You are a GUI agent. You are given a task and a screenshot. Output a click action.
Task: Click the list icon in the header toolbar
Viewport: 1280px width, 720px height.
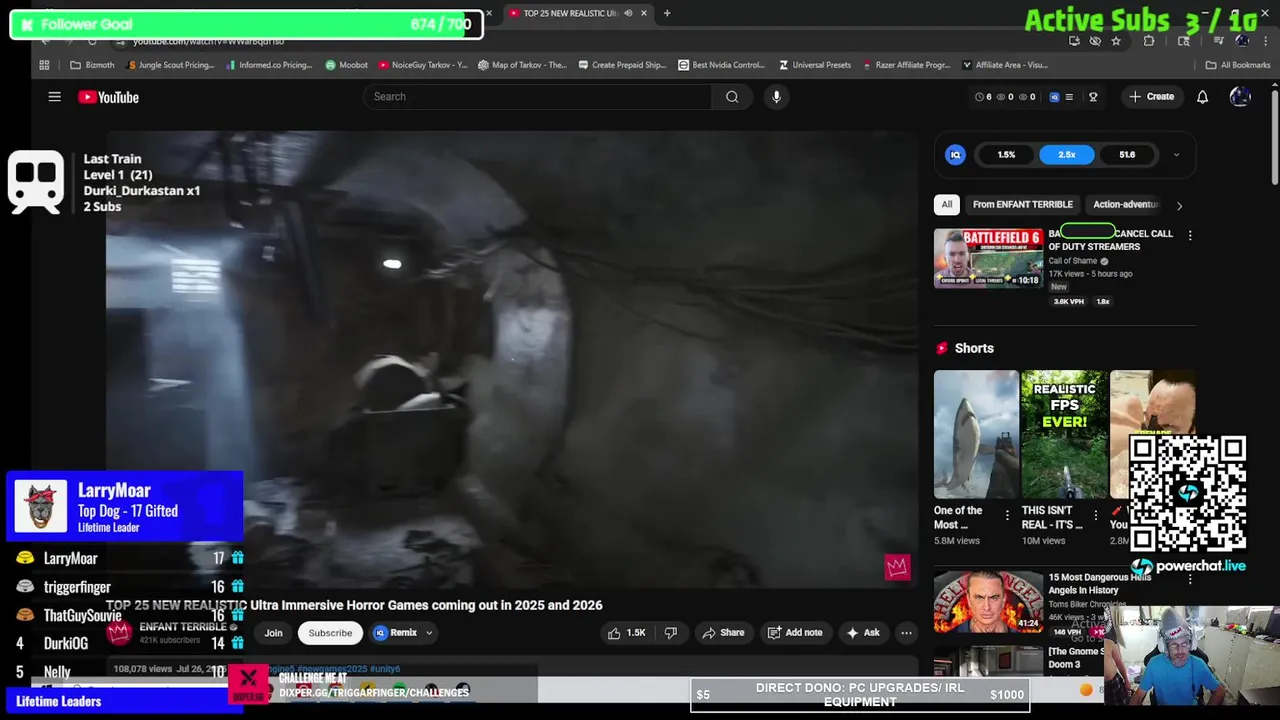pos(1069,97)
